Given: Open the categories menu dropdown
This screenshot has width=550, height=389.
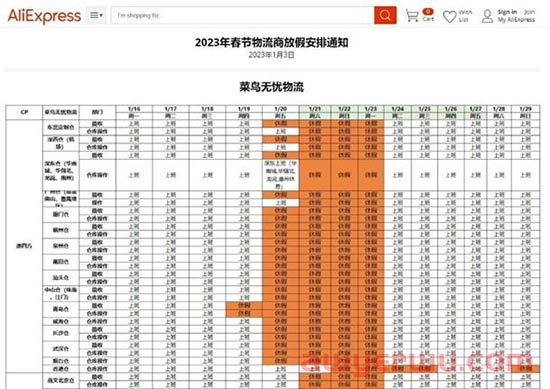Looking at the screenshot, I should coord(96,15).
